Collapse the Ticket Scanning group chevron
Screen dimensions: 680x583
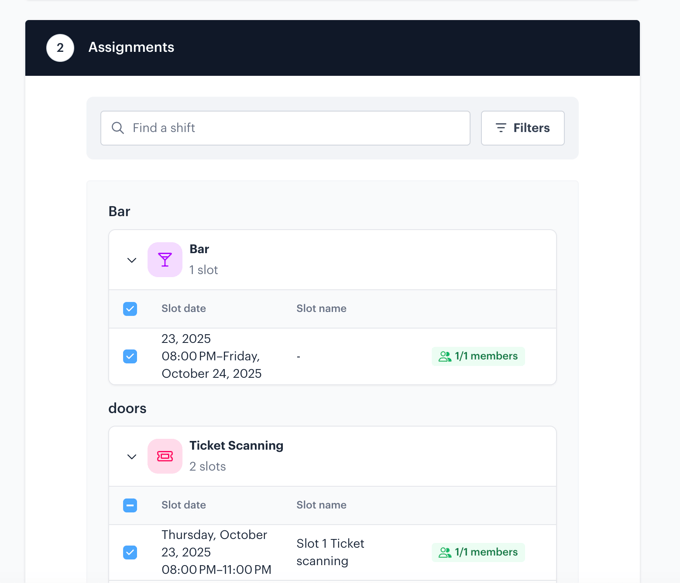(131, 457)
